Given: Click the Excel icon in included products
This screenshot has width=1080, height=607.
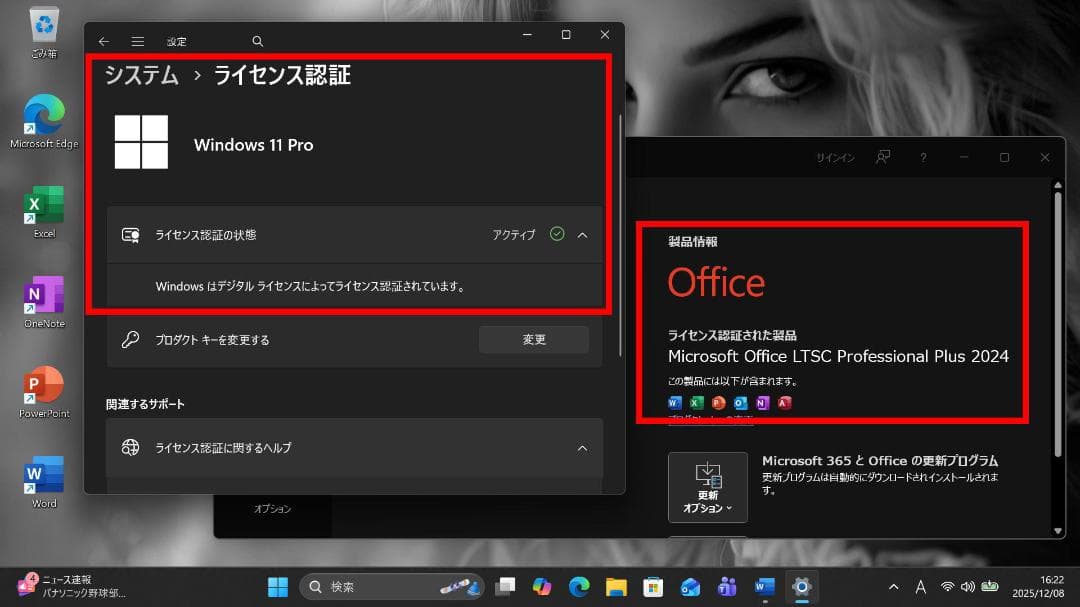Looking at the screenshot, I should [x=698, y=402].
